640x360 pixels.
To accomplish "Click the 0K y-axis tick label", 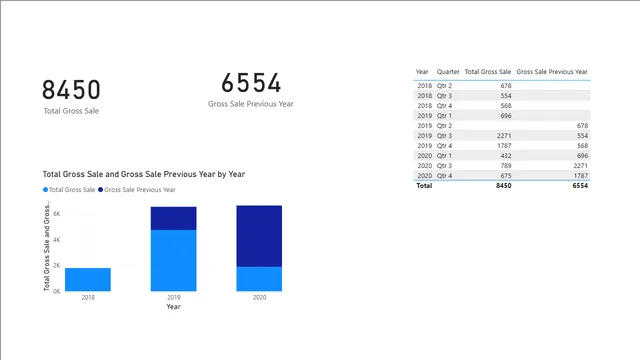I will [57, 291].
